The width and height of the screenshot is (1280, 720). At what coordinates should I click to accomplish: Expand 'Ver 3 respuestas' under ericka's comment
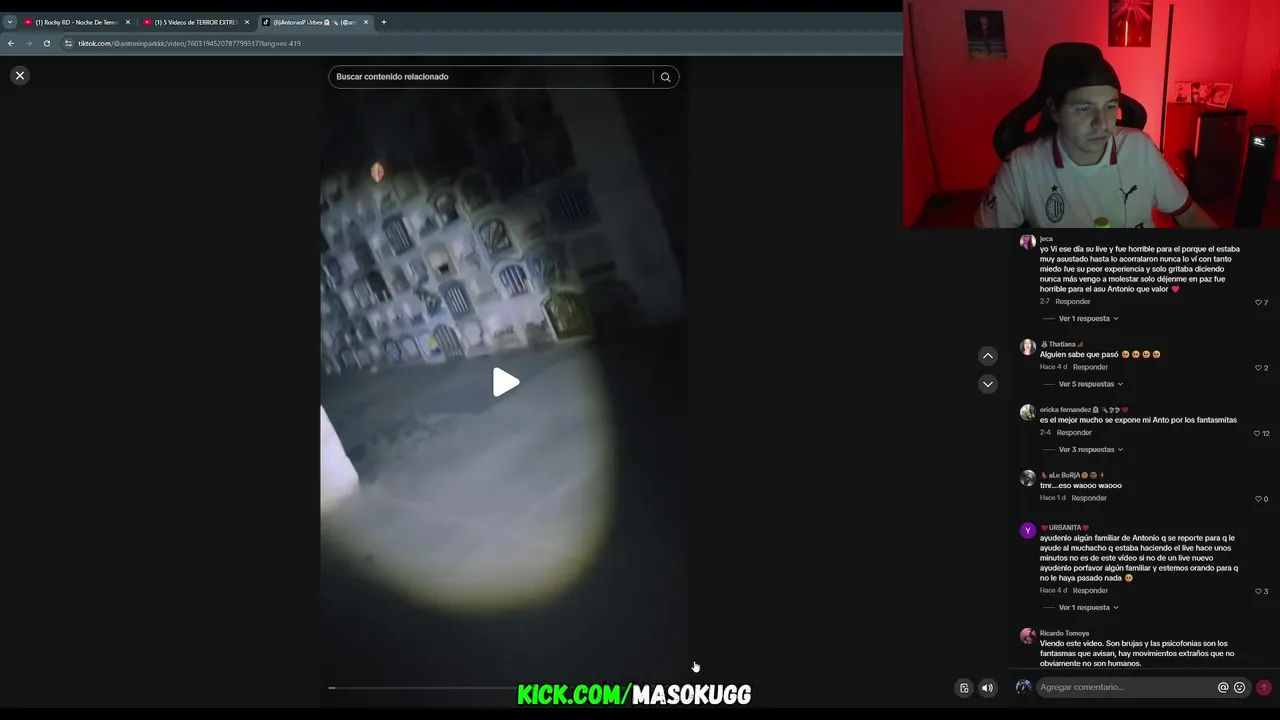click(1090, 450)
